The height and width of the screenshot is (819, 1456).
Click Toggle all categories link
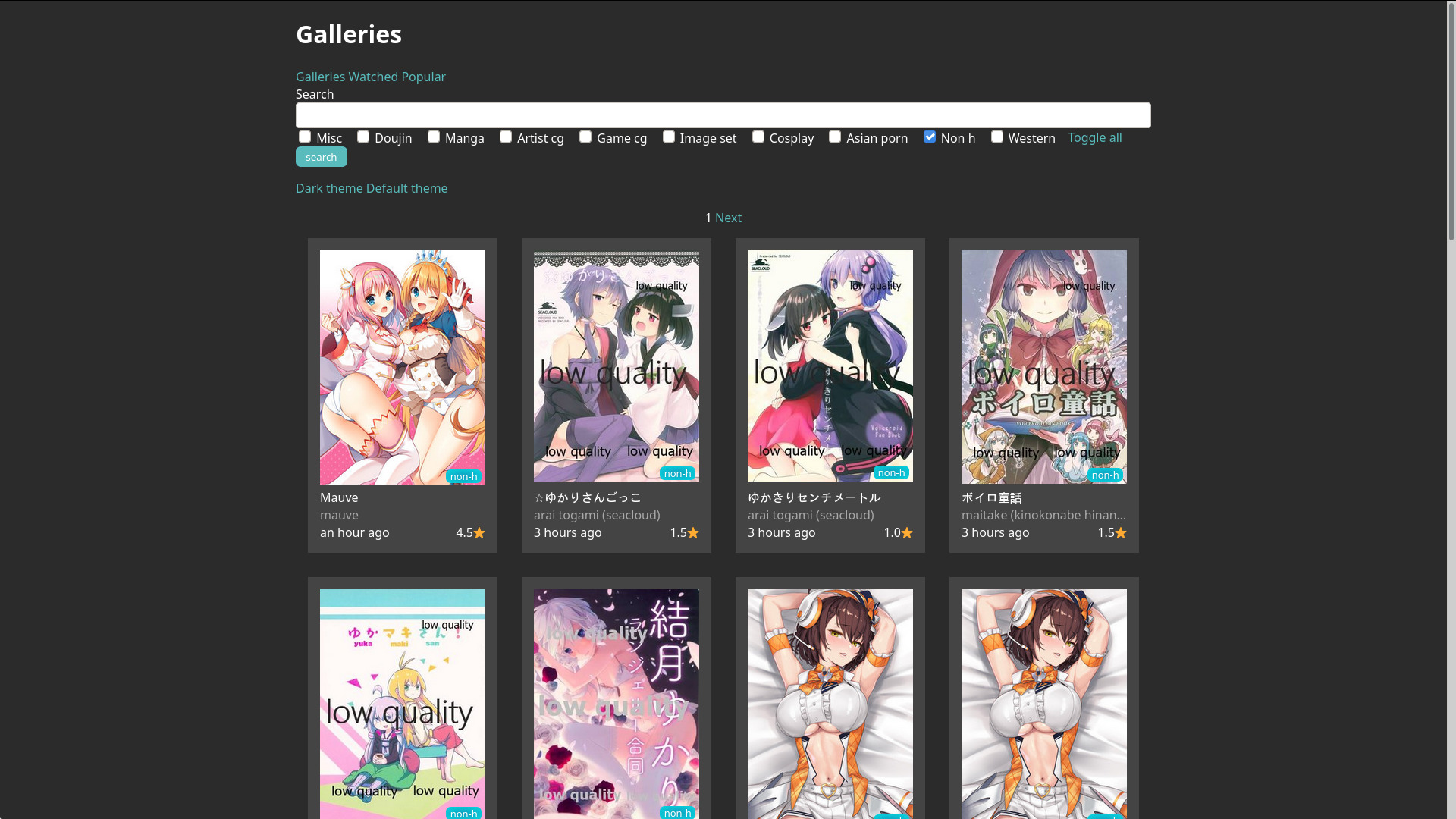tap(1094, 137)
